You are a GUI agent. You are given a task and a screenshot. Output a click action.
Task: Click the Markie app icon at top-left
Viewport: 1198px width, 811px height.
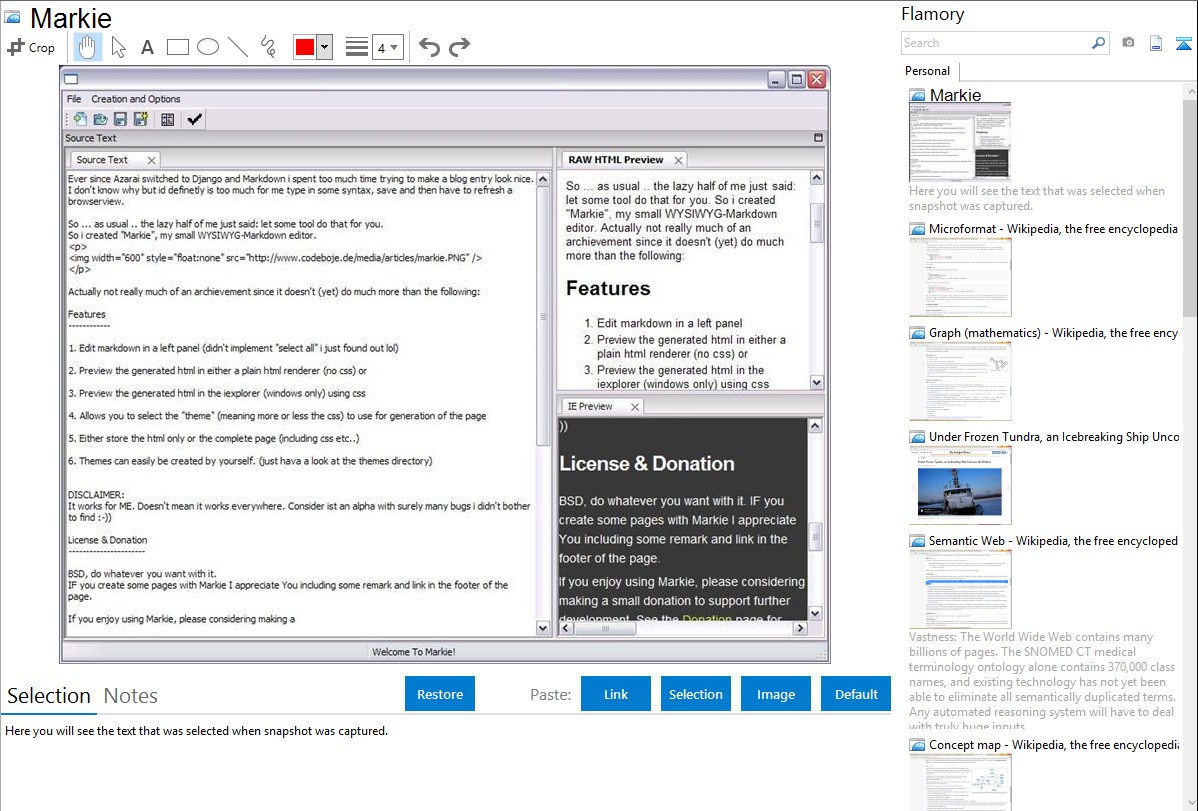tap(12, 18)
